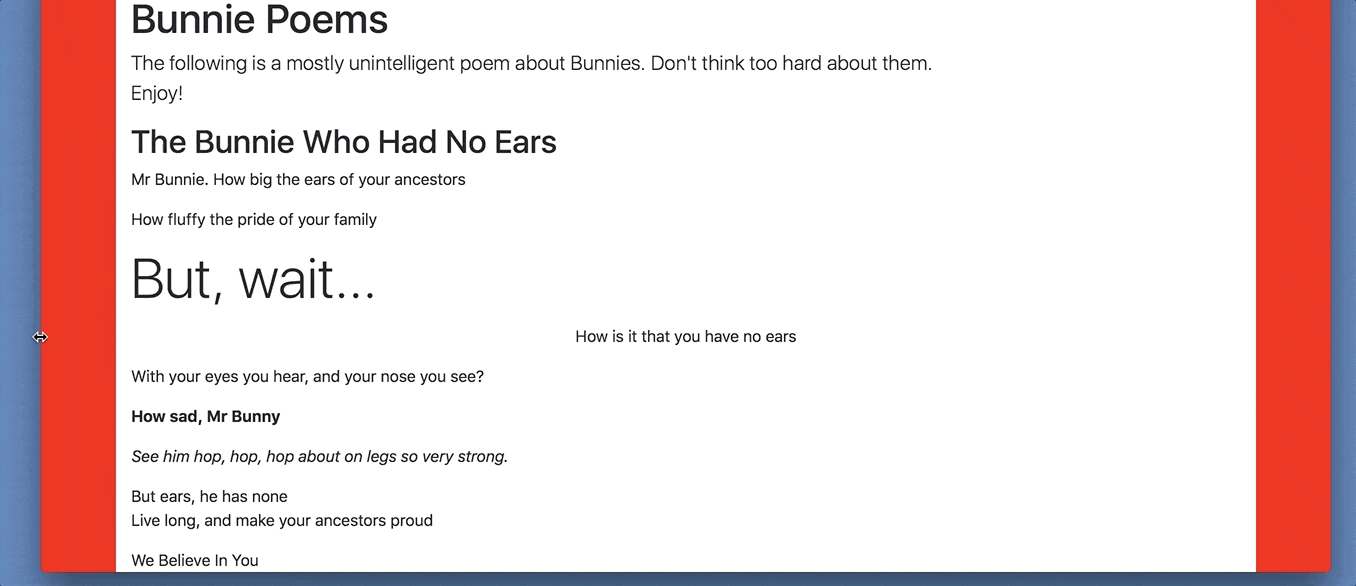Click empty white space right of 'But, wait...'
This screenshot has height=586, width=1356.
(800, 277)
